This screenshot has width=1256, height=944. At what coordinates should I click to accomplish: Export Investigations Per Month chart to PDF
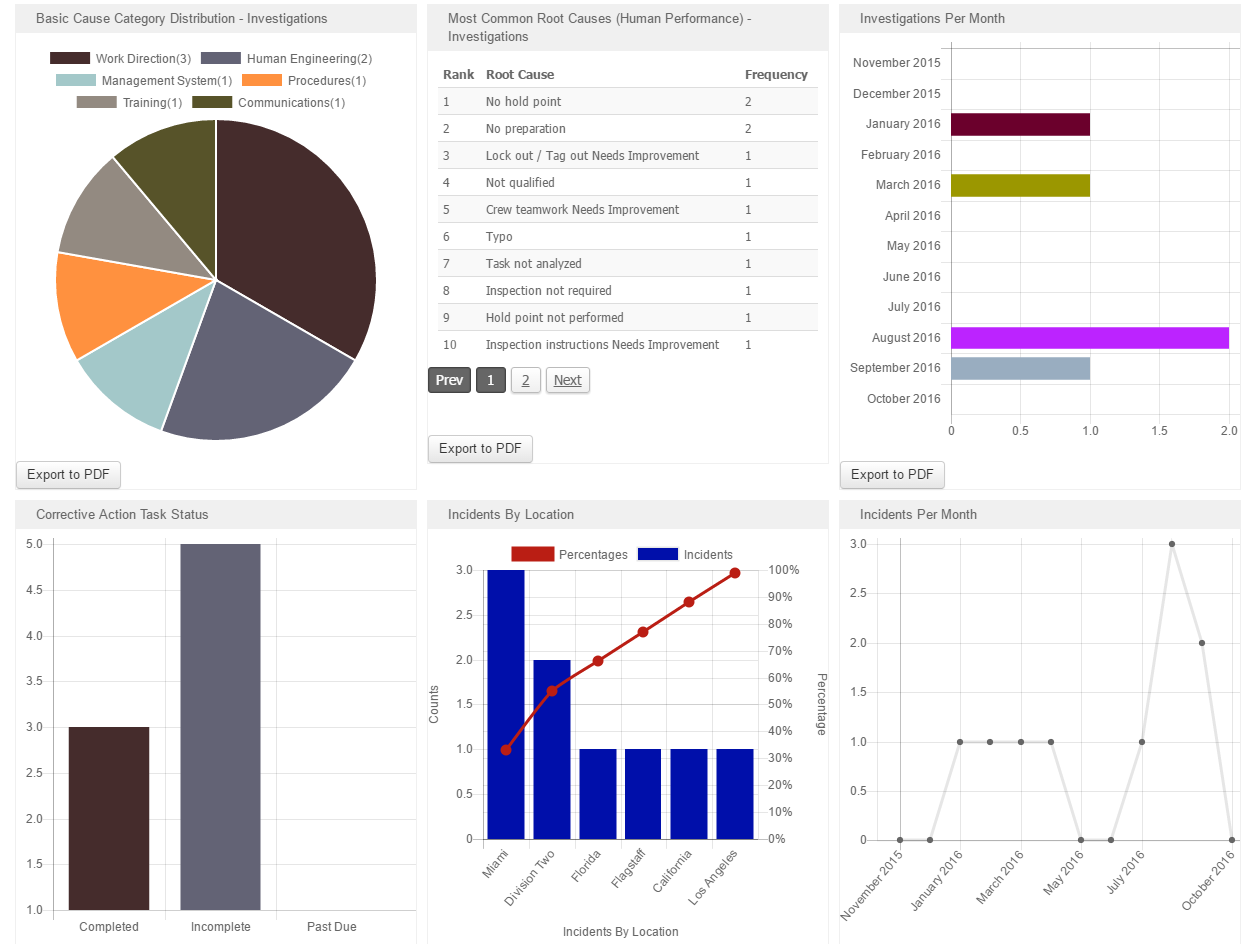click(892, 475)
